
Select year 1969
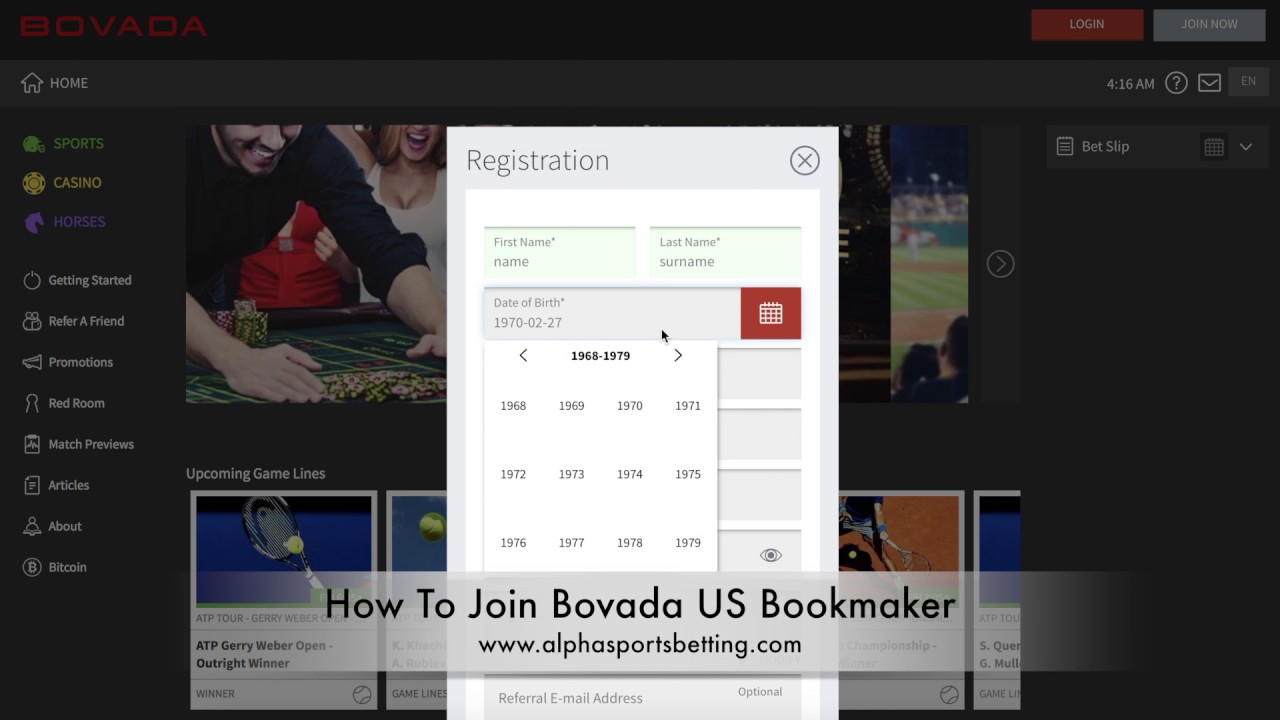click(571, 406)
